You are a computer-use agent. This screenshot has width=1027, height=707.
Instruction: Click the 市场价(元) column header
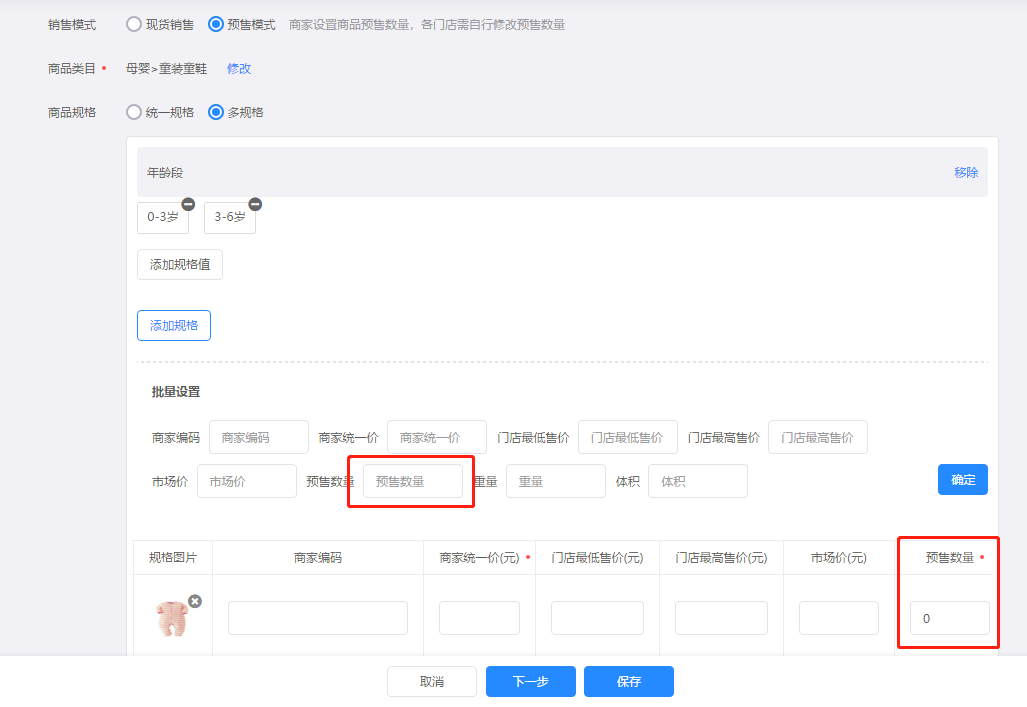coord(838,558)
